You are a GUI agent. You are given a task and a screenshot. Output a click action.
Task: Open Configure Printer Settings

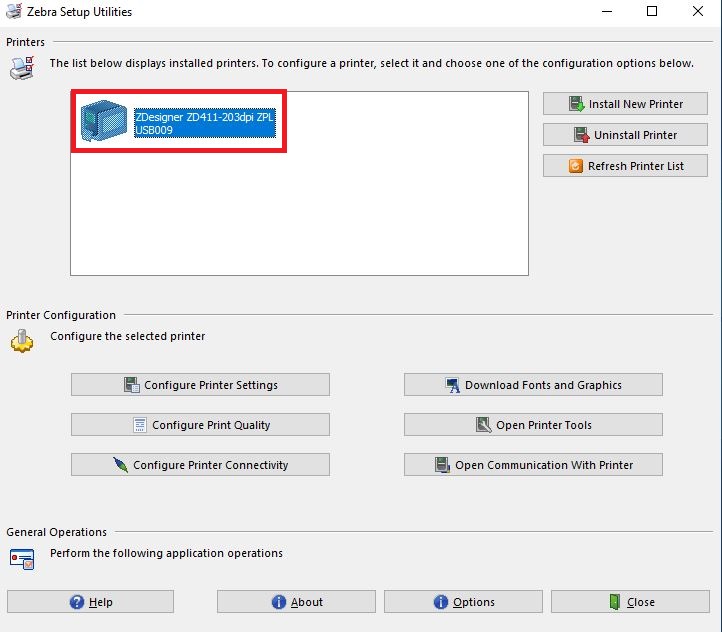(x=200, y=384)
